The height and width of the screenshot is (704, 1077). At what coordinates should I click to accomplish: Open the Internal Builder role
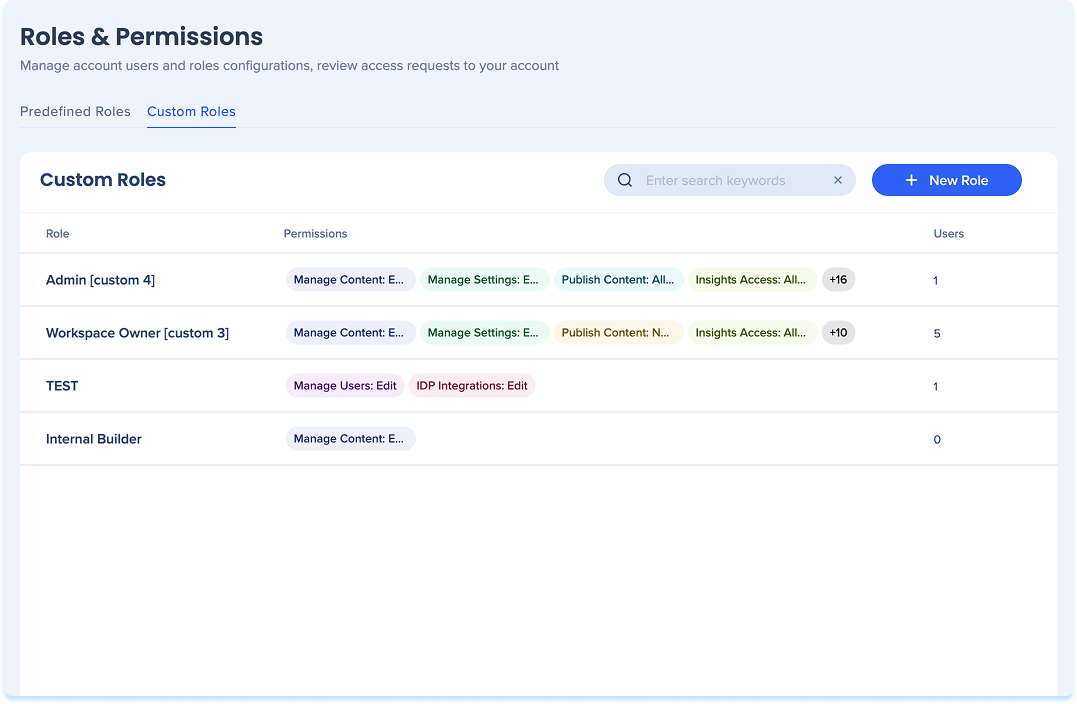click(94, 439)
